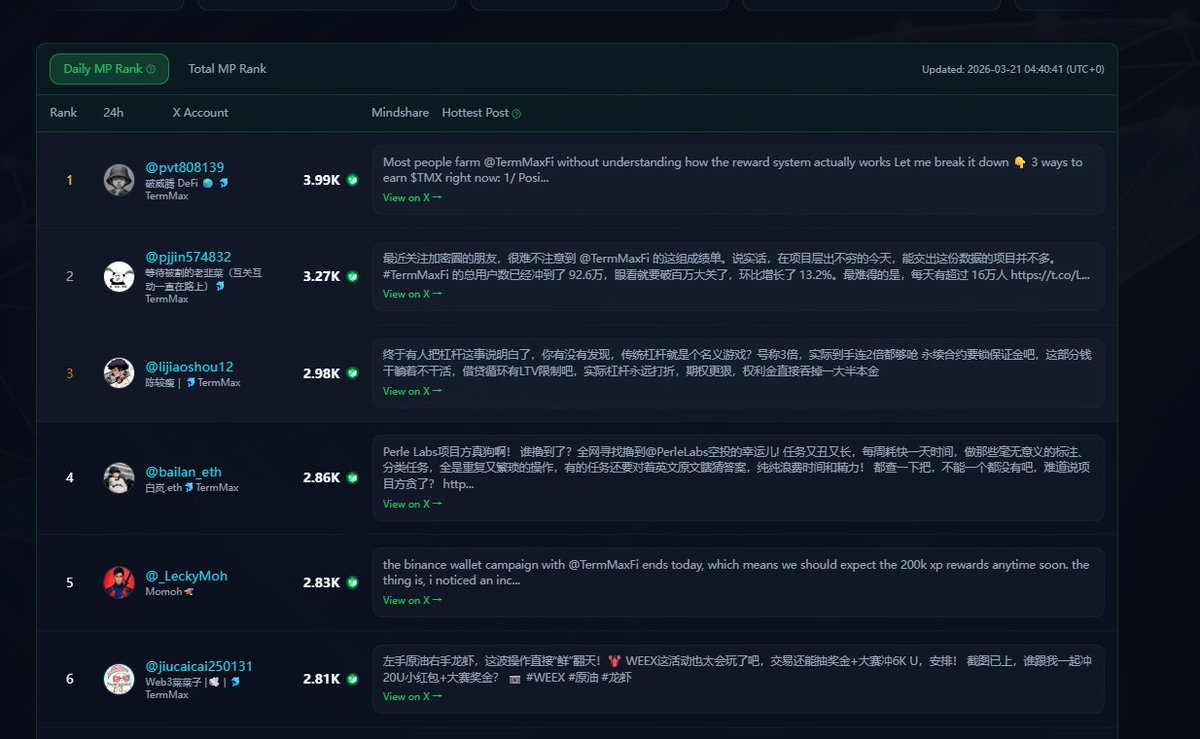Click the Hottest Post column header
Screen dimensions: 1200x739
[x=475, y=113]
